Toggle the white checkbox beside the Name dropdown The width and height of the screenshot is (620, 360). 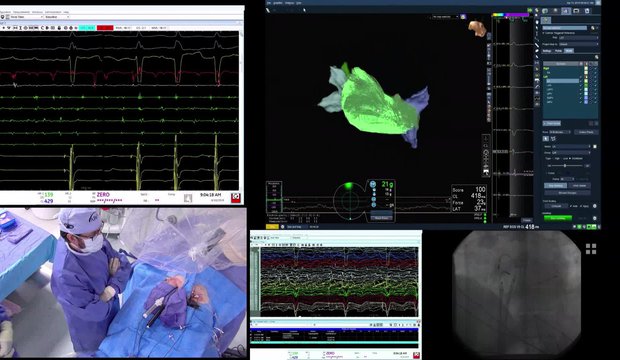(x=595, y=146)
